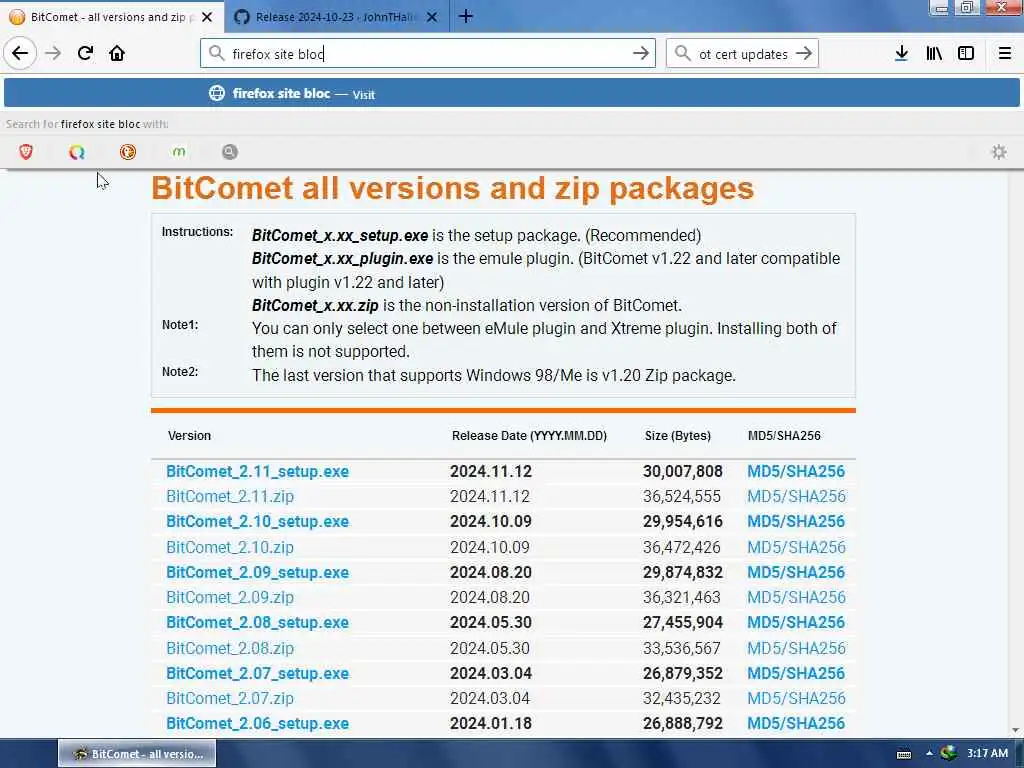1024x768 pixels.
Task: Search with the green m engine icon
Action: point(179,152)
